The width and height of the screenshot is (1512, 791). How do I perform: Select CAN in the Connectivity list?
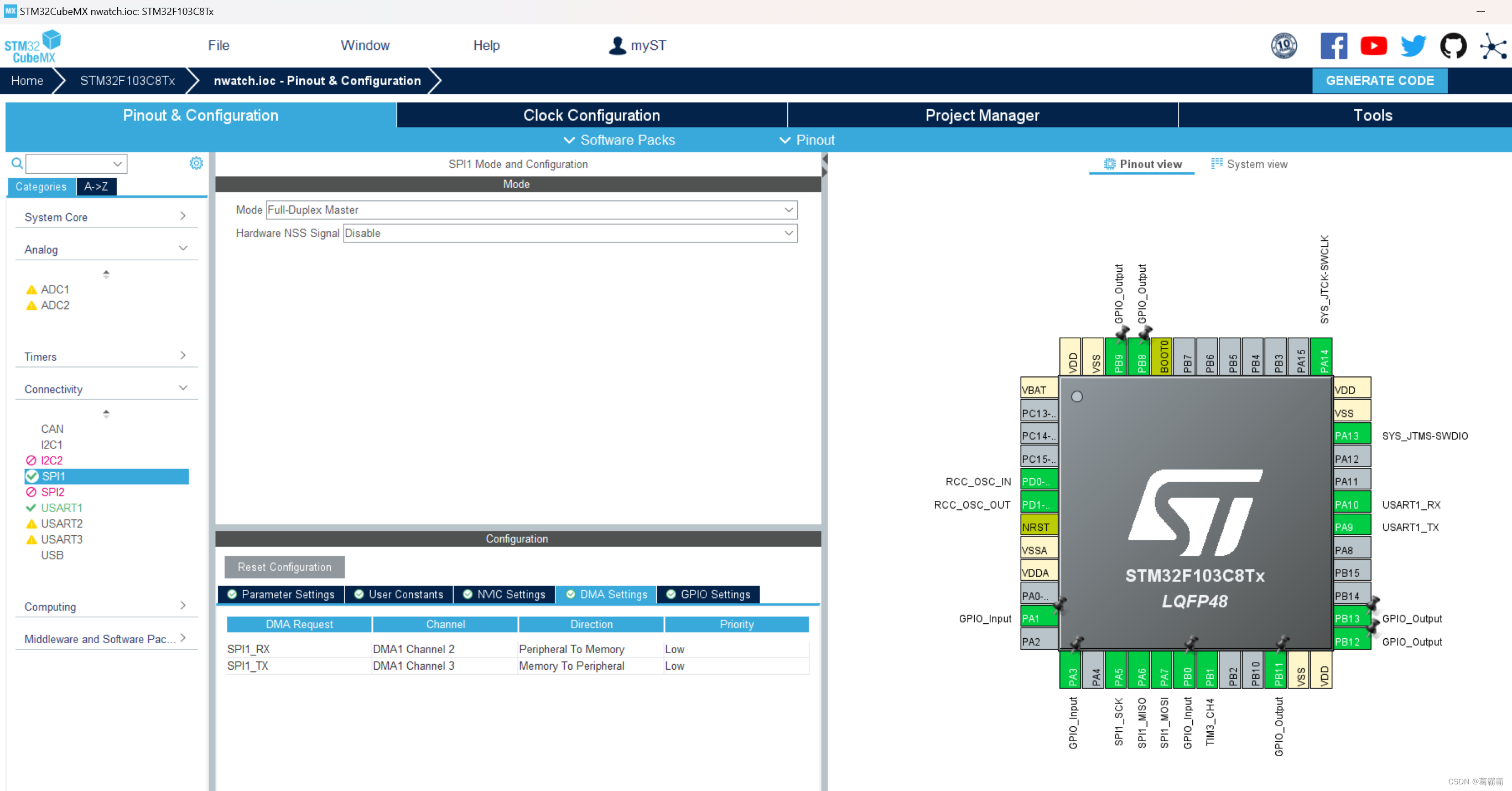click(52, 428)
